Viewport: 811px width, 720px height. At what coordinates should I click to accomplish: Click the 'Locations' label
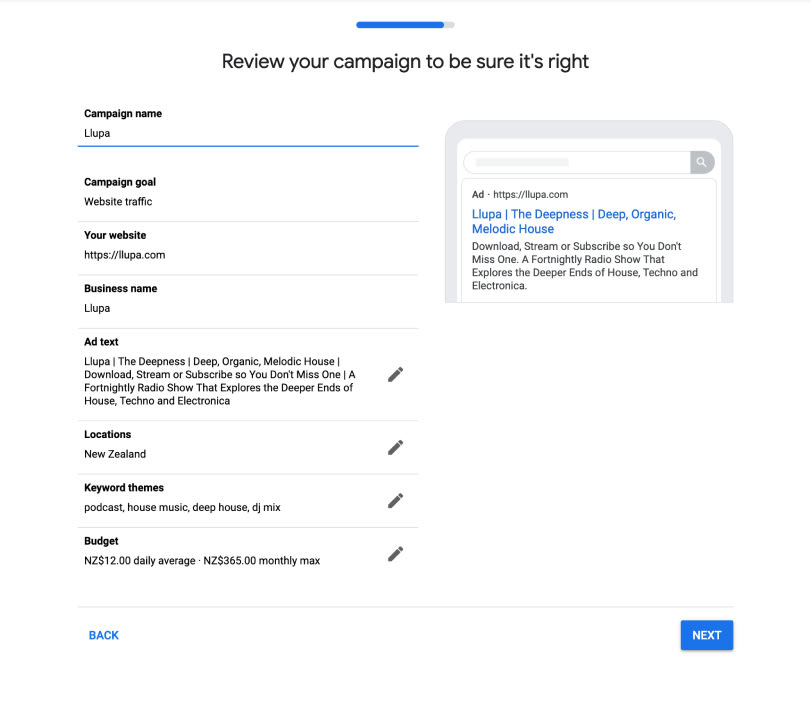(108, 434)
